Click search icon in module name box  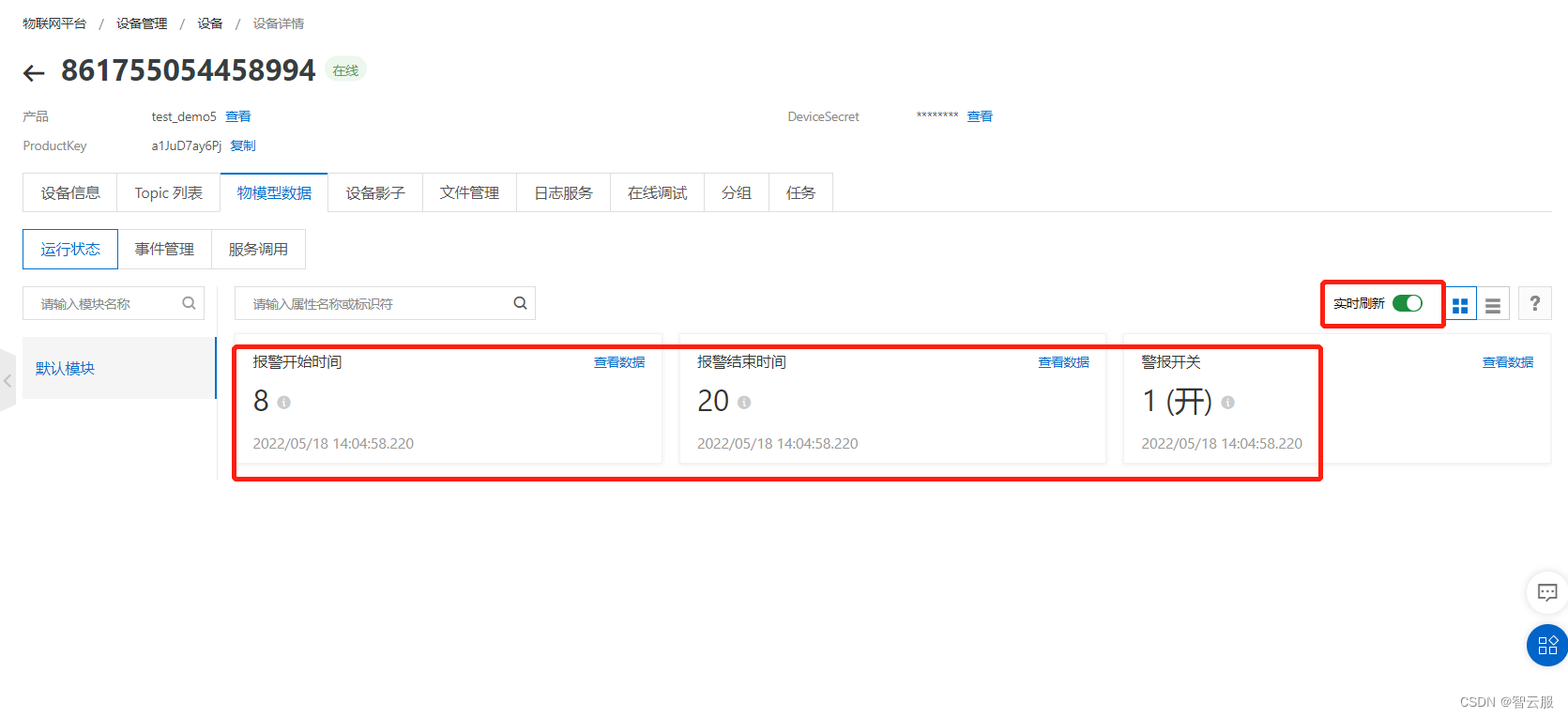(189, 303)
